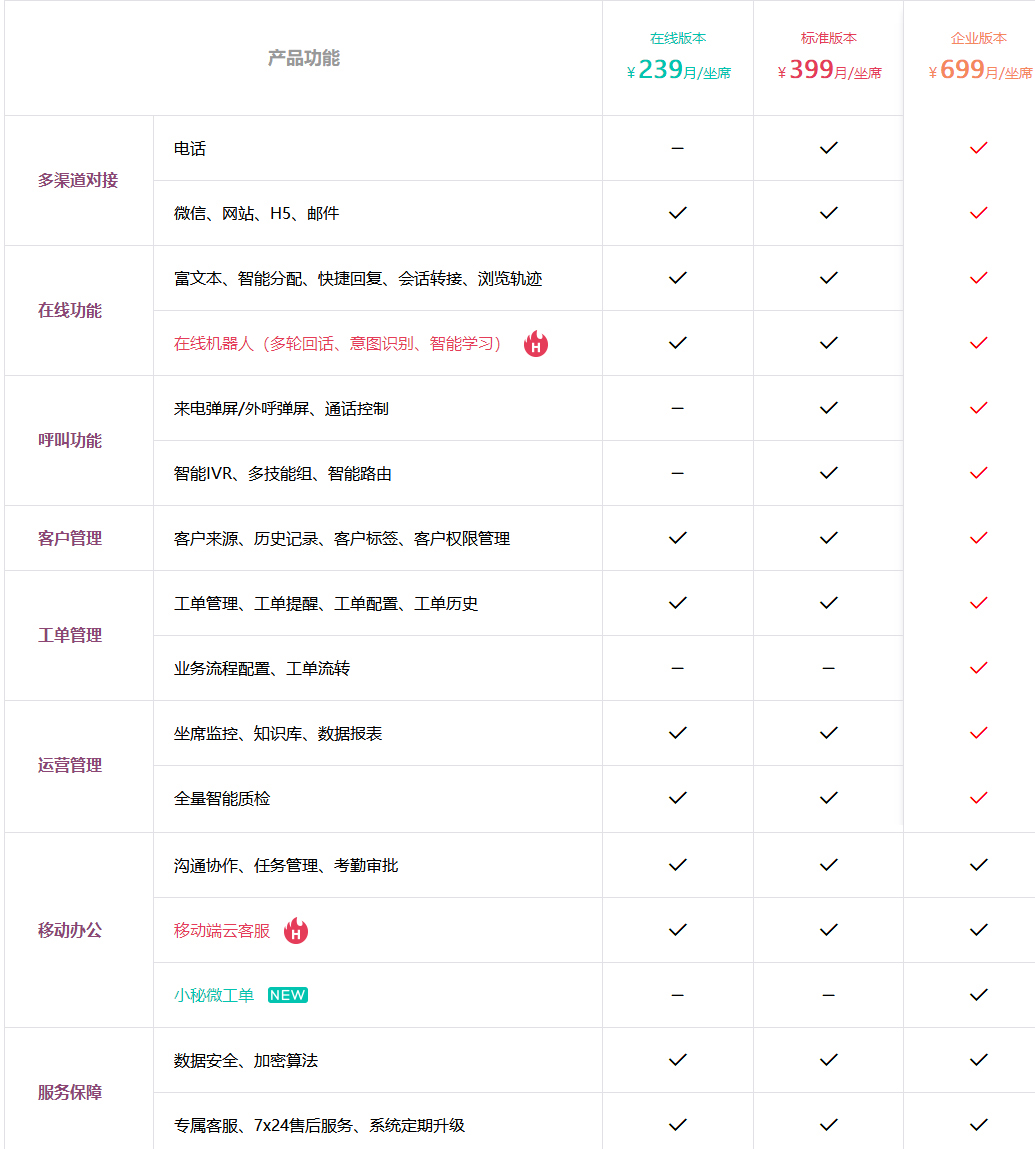Open the 移动端云客服 link
This screenshot has width=1035, height=1149.
[221, 931]
